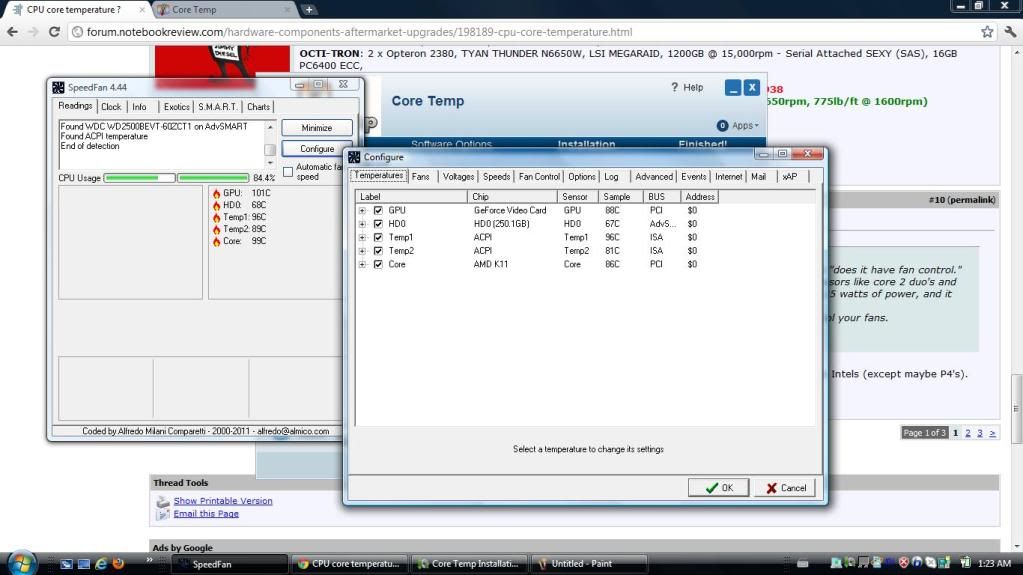Open Show Printable Version link
1023x575 pixels.
[222, 501]
